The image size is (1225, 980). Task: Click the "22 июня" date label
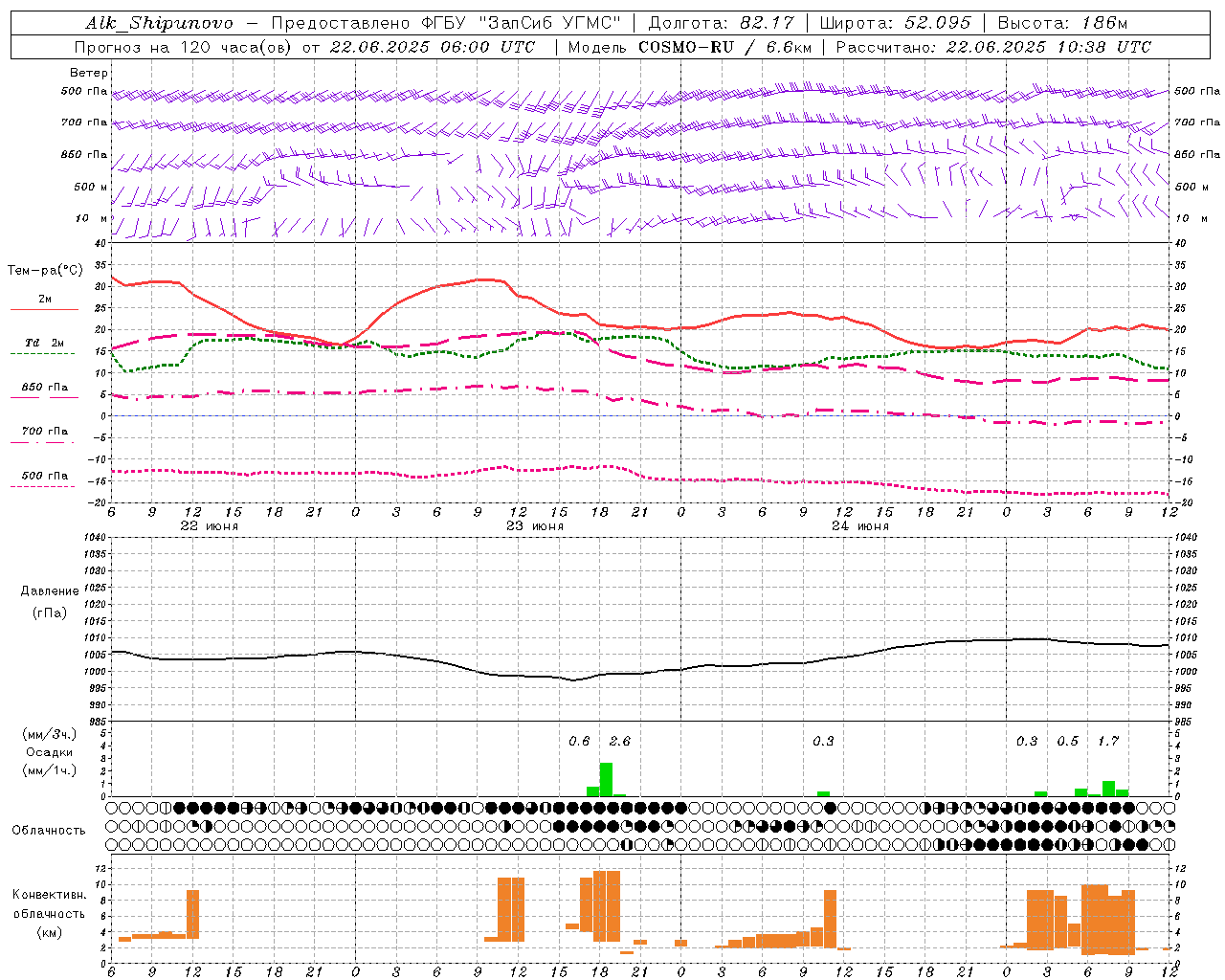coord(209,525)
